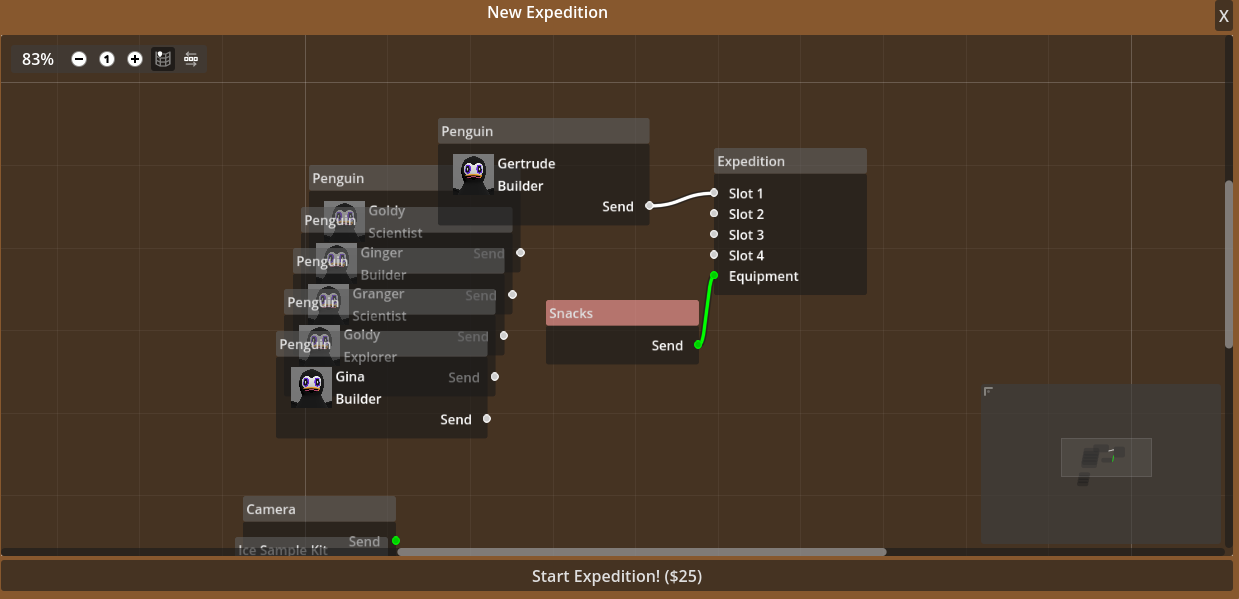
Task: Click the green Equipment input port
Action: 714,276
